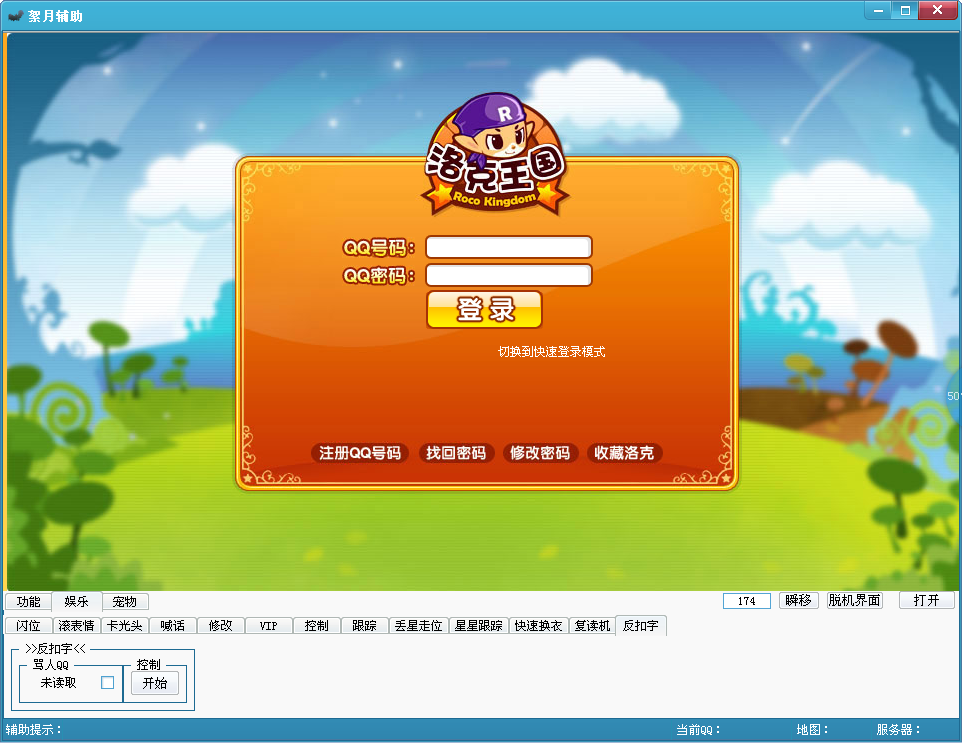
Task: Click the QQ密码 label text
Action: [x=379, y=275]
